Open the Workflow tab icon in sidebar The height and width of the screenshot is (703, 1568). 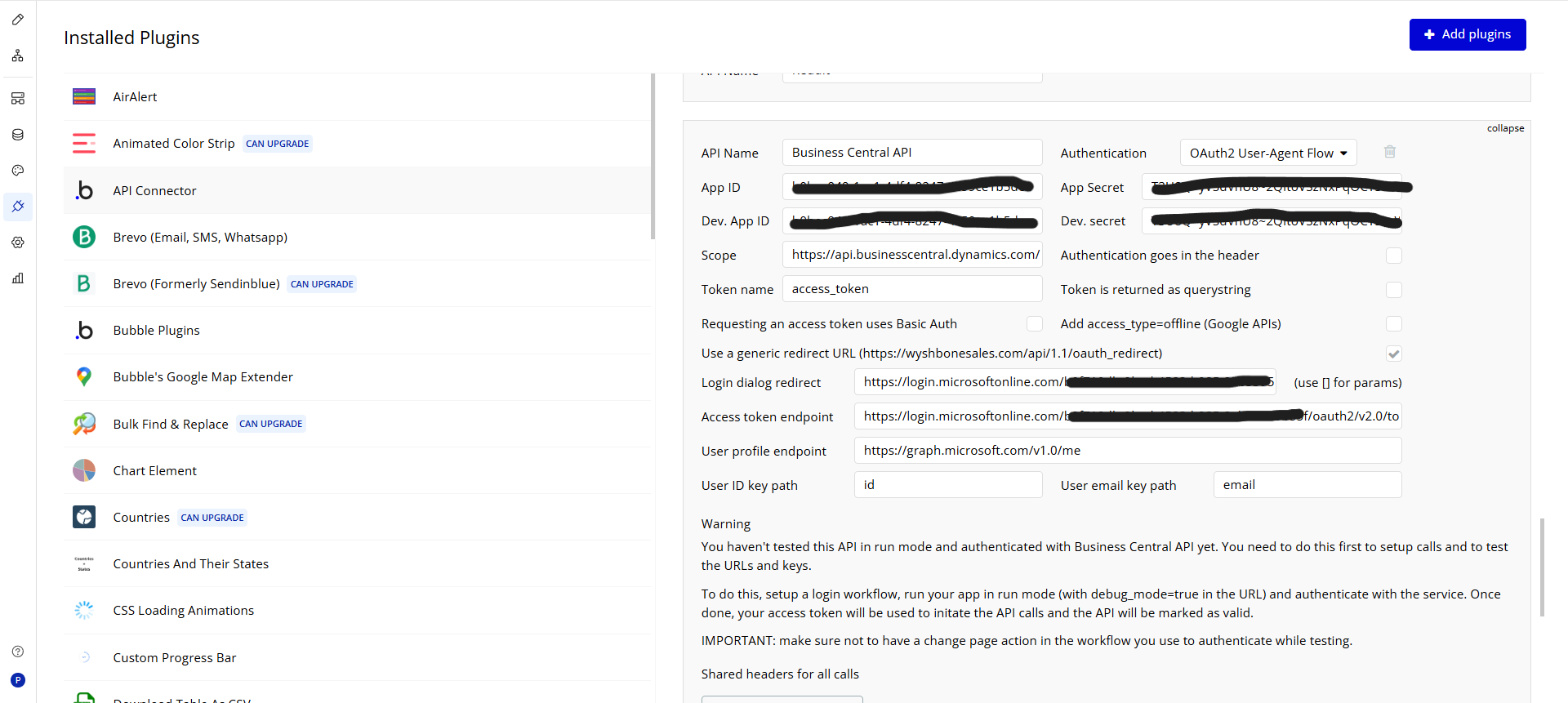point(18,56)
